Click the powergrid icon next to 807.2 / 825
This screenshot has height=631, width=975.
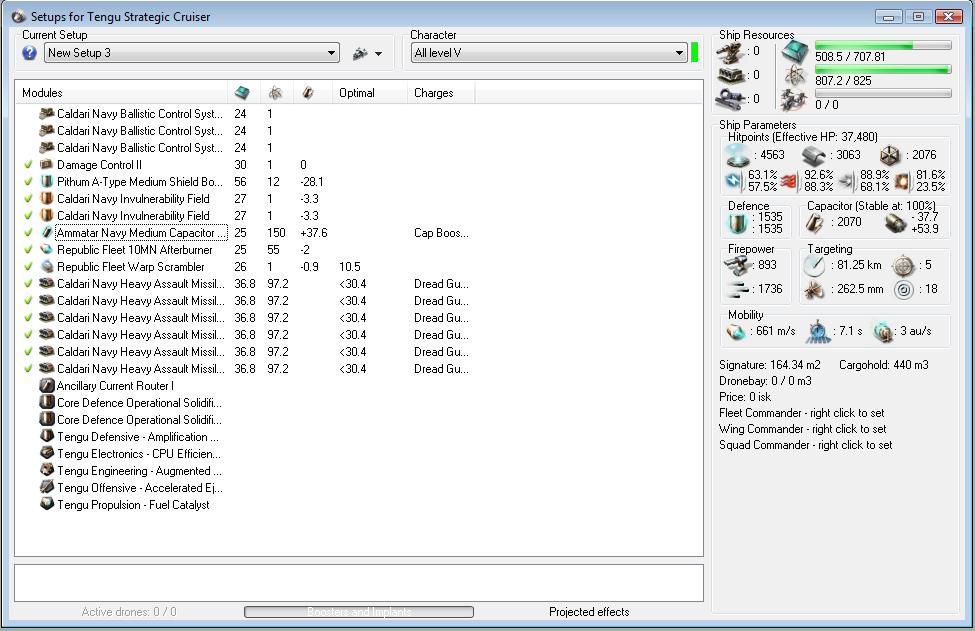pyautogui.click(x=795, y=76)
